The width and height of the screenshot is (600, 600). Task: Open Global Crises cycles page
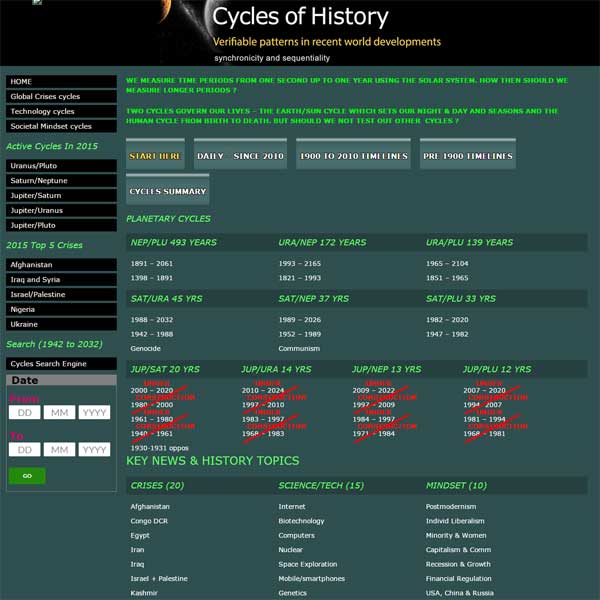(x=61, y=96)
